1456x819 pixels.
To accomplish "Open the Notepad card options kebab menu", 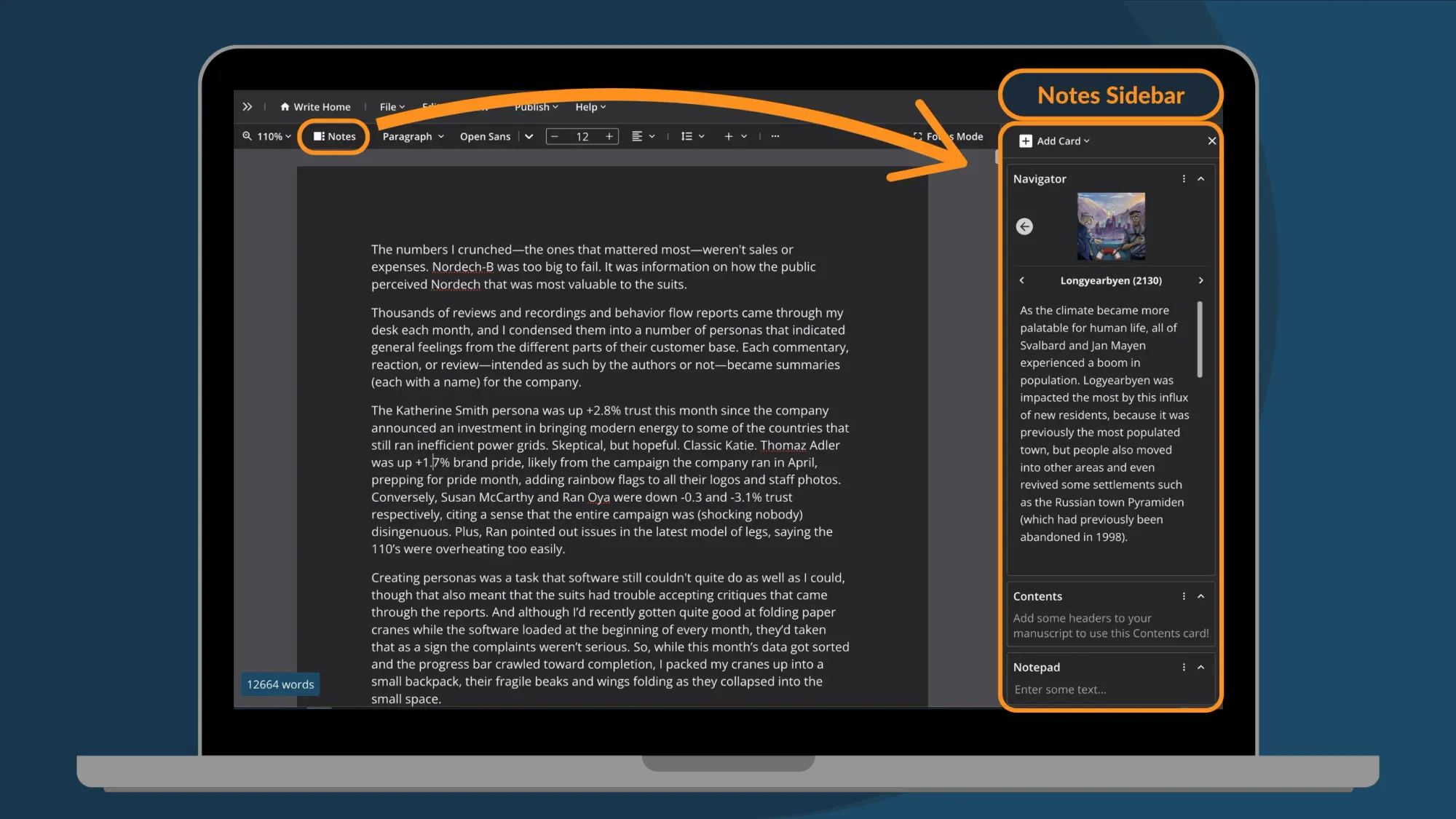I will click(x=1184, y=667).
